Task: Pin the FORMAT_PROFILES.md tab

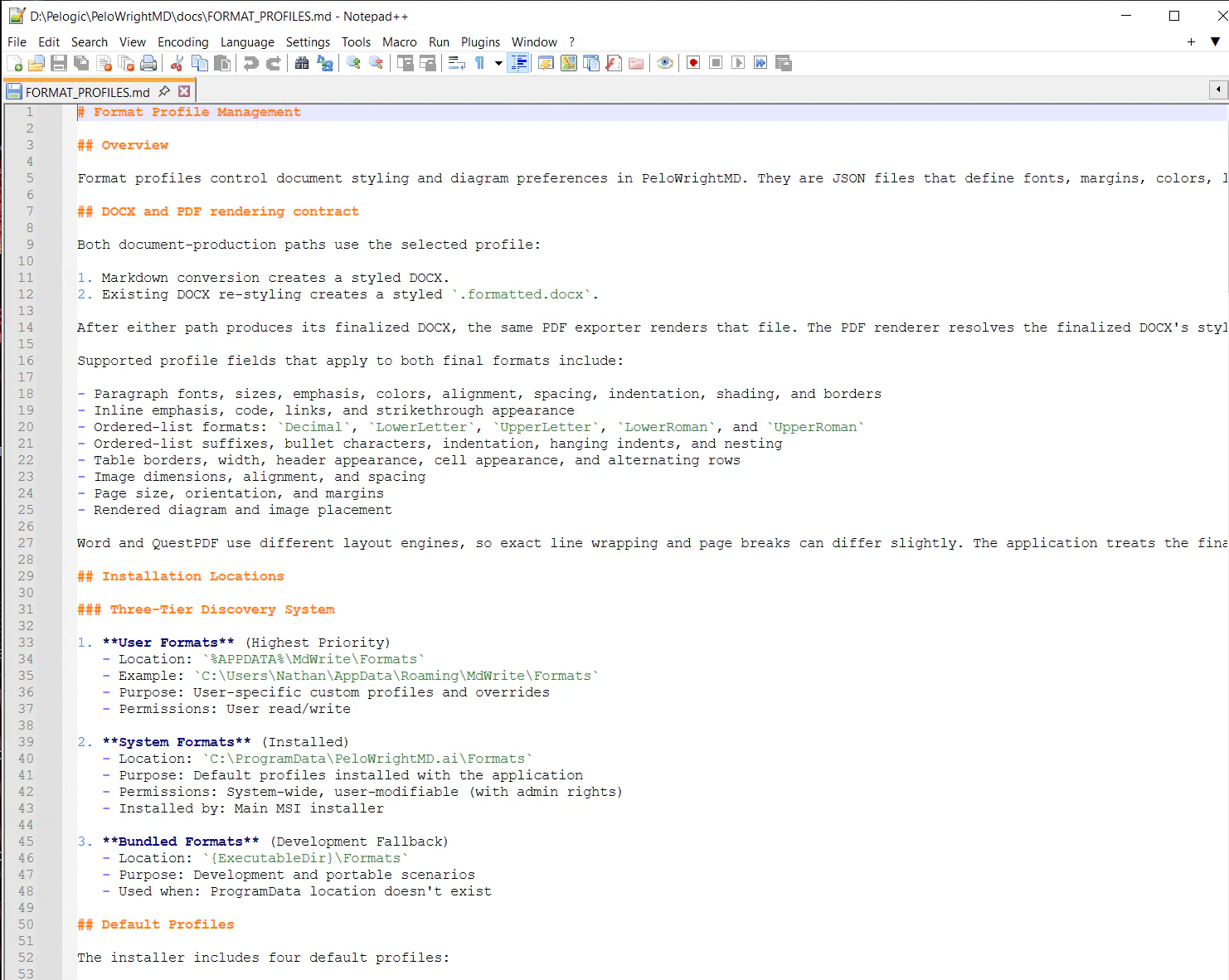Action: pos(164,91)
